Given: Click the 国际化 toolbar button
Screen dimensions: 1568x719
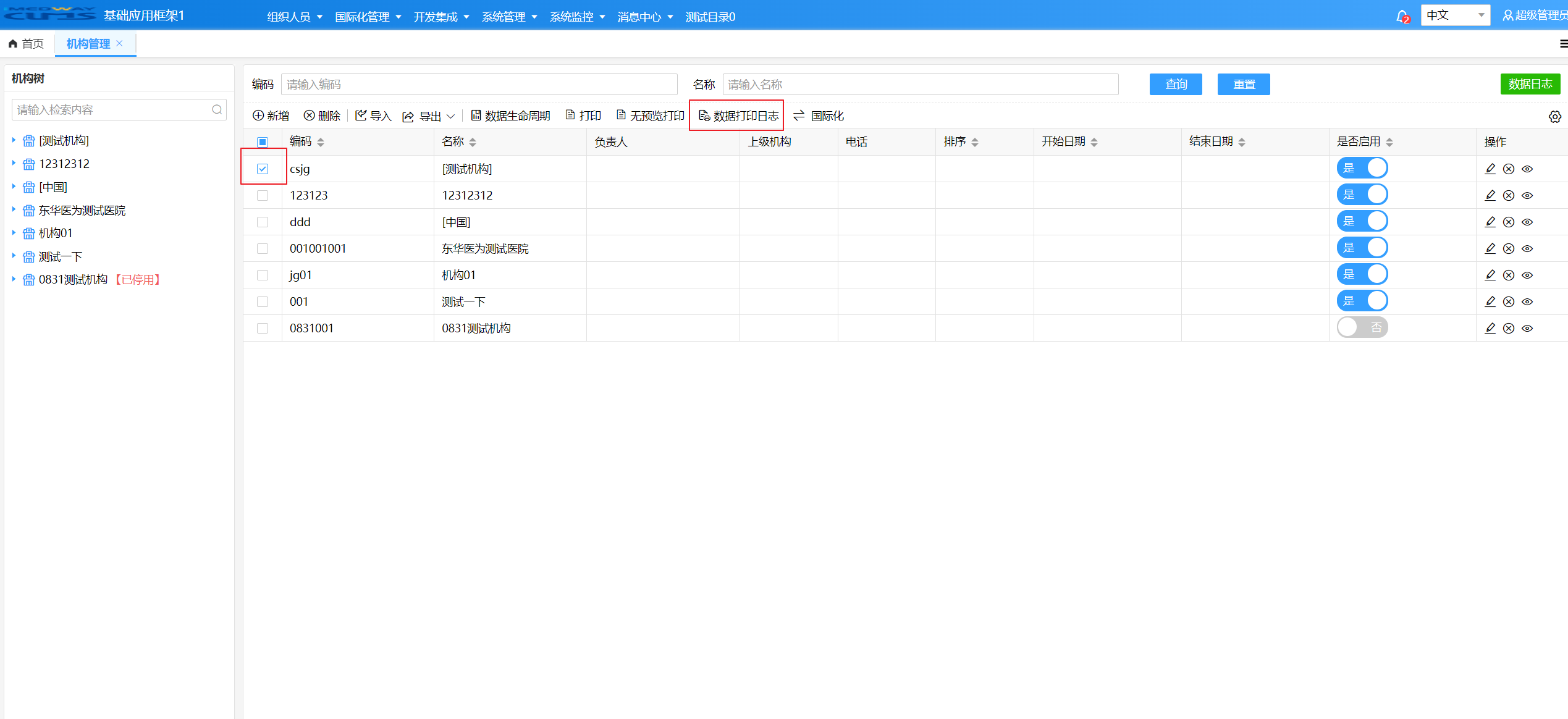Looking at the screenshot, I should coord(819,116).
